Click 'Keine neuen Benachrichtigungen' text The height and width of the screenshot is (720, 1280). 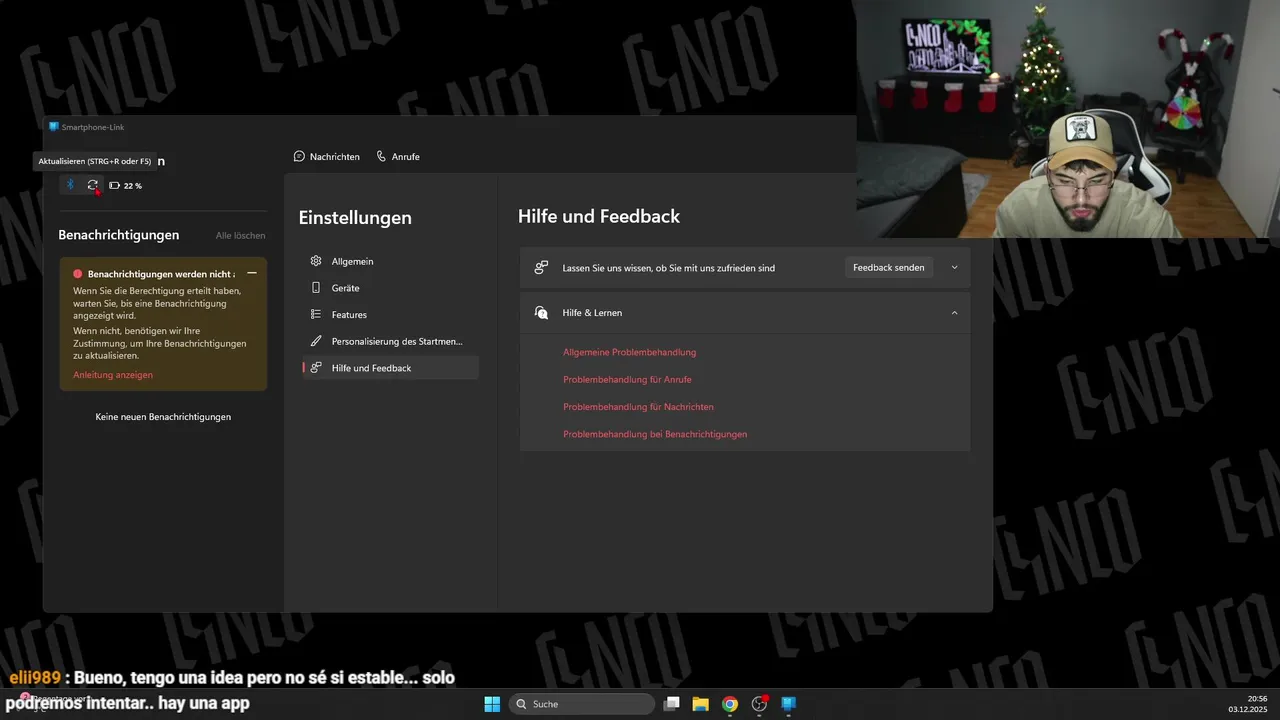[163, 417]
